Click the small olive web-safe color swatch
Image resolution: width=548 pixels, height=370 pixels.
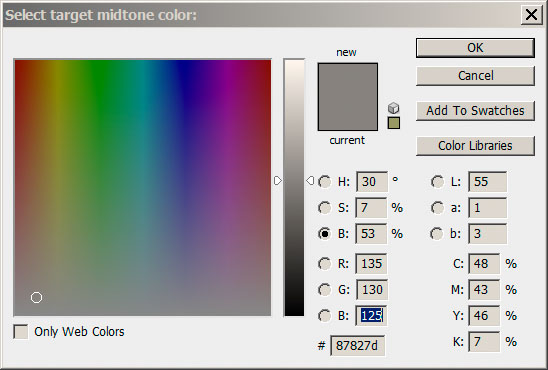394,123
